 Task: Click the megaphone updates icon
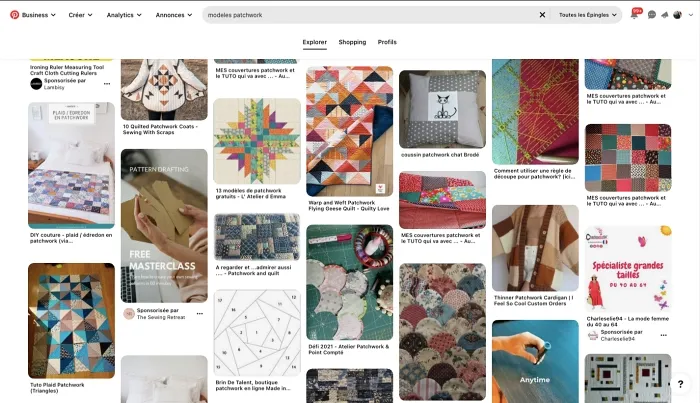[665, 15]
